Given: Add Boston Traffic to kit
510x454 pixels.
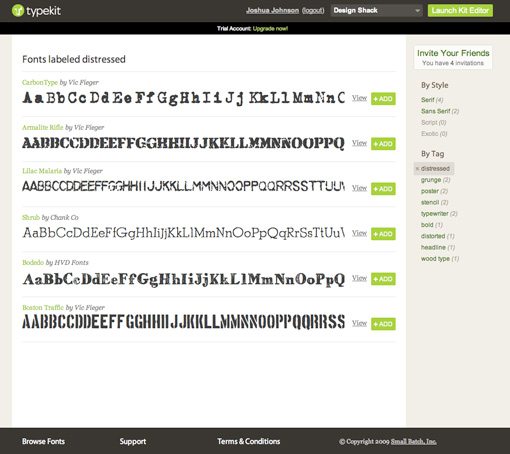Looking at the screenshot, I should (x=383, y=324).
